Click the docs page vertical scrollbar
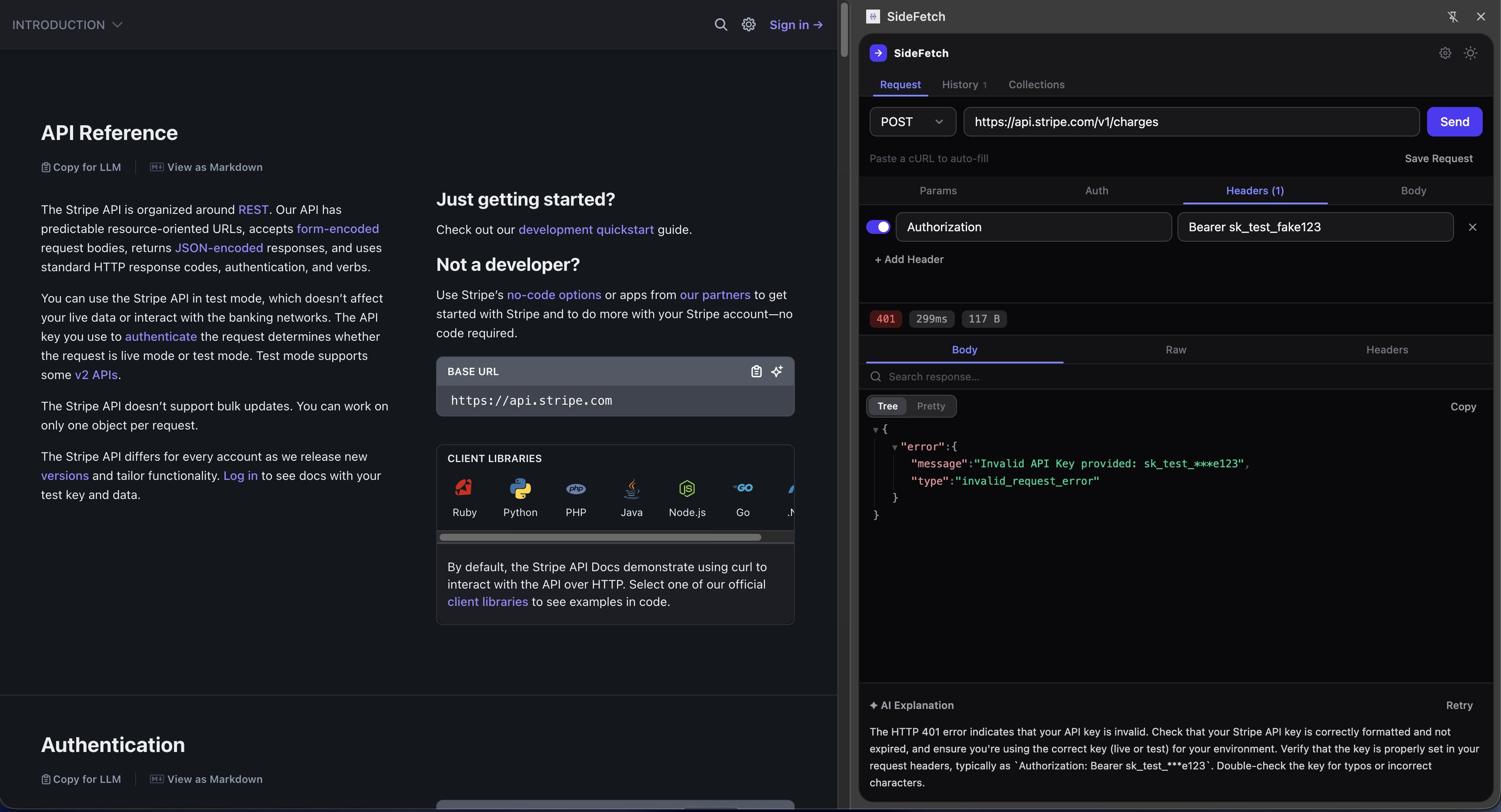 tap(844, 29)
